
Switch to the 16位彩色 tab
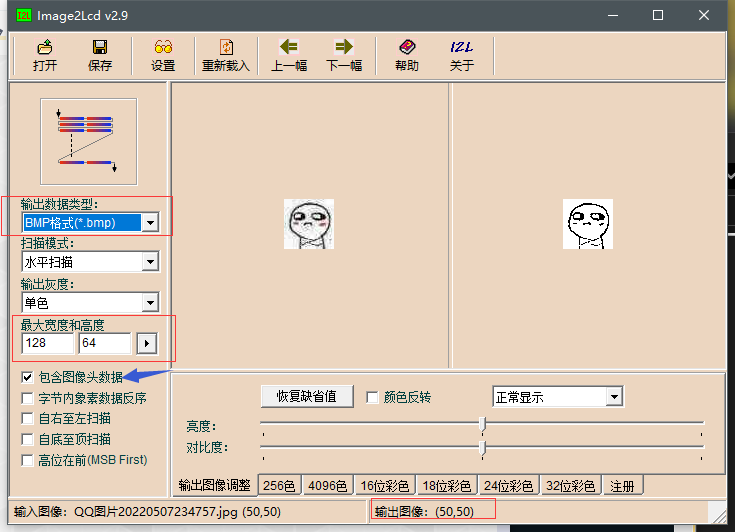(x=385, y=486)
